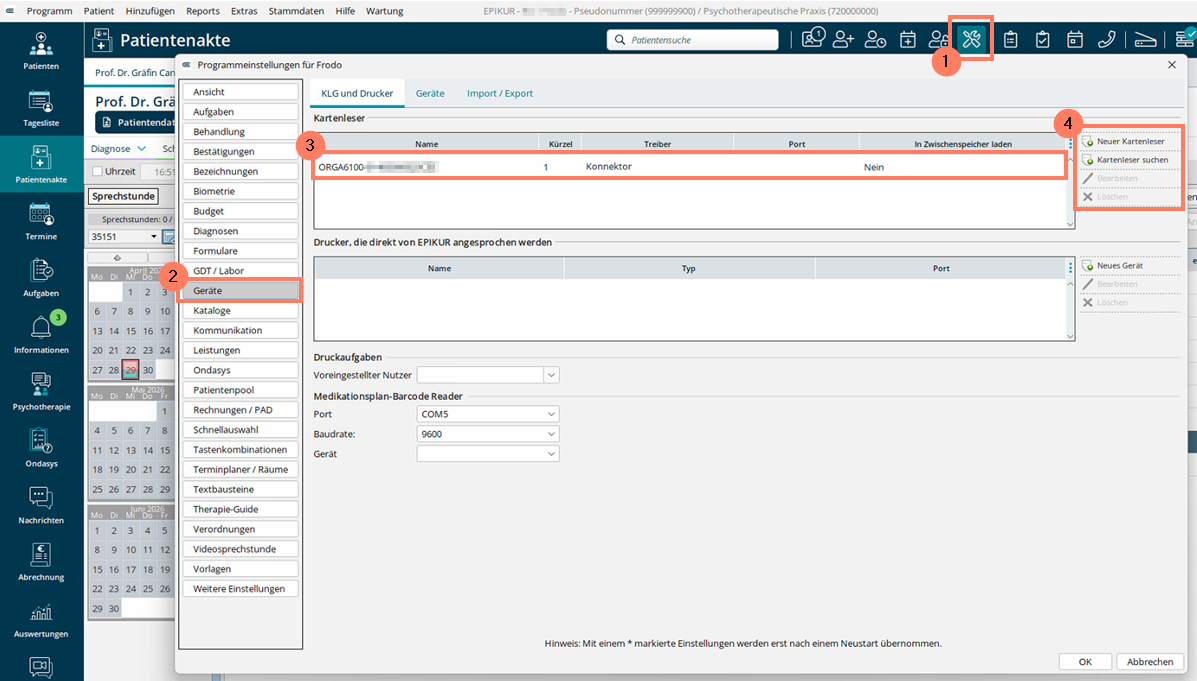
Task: Open Weitere Einstellungen category
Action: 240,589
